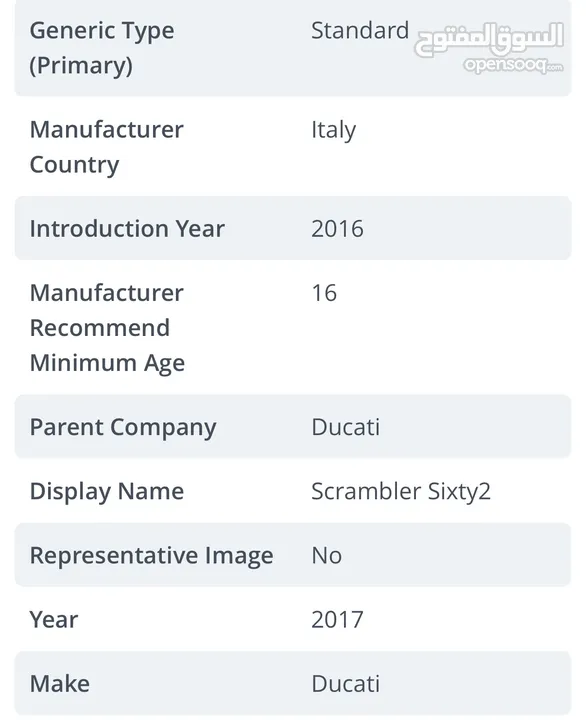The image size is (586, 720).
Task: Click the 2016 introduction year value
Action: [338, 229]
